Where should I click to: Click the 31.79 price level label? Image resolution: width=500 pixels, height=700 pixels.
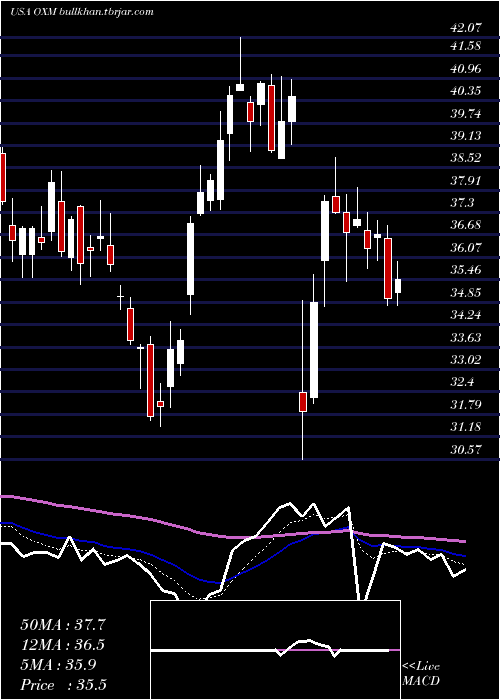[x=466, y=405]
